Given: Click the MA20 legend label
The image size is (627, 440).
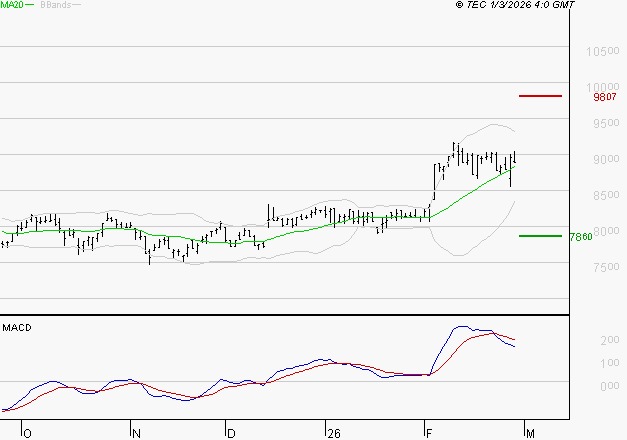Looking at the screenshot, I should (x=12, y=5).
